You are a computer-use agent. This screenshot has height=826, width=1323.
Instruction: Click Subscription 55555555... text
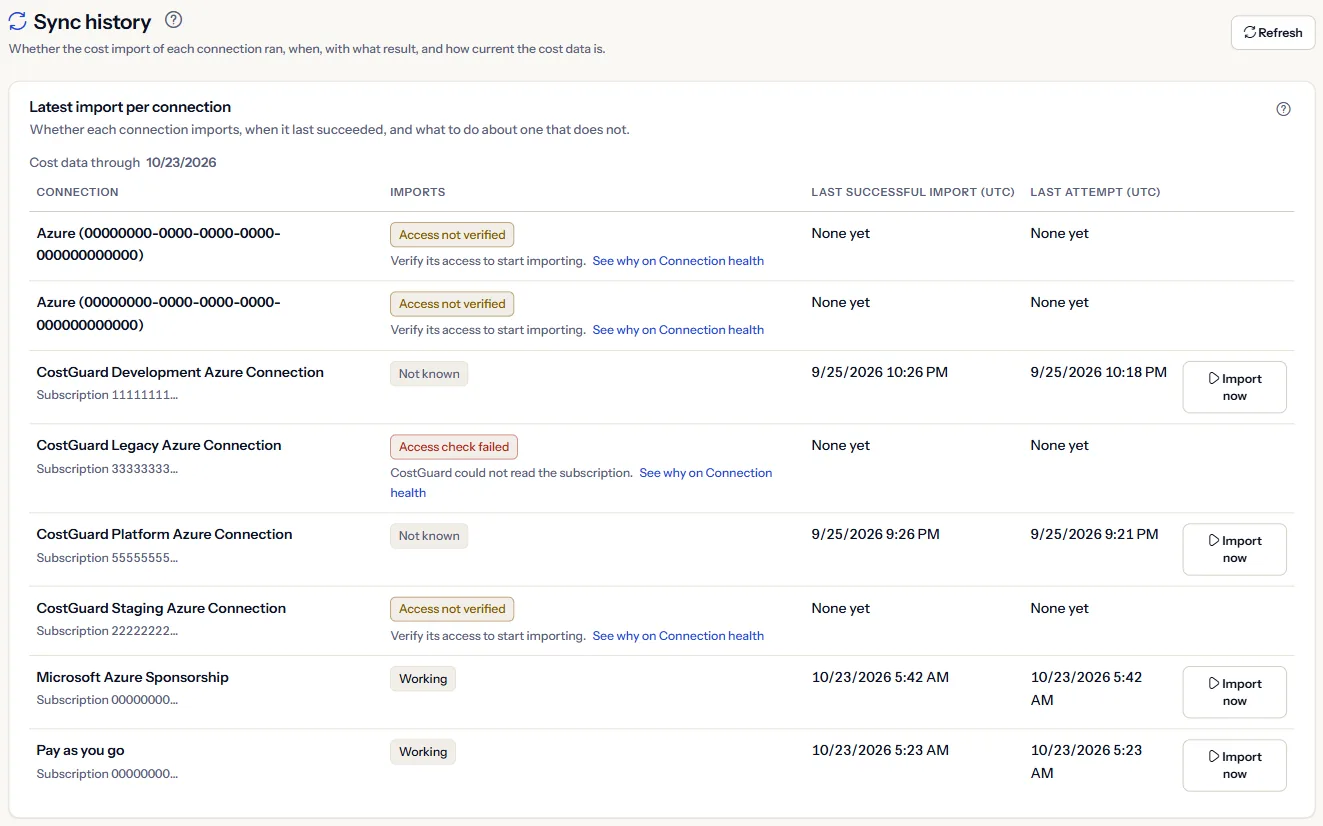[107, 558]
